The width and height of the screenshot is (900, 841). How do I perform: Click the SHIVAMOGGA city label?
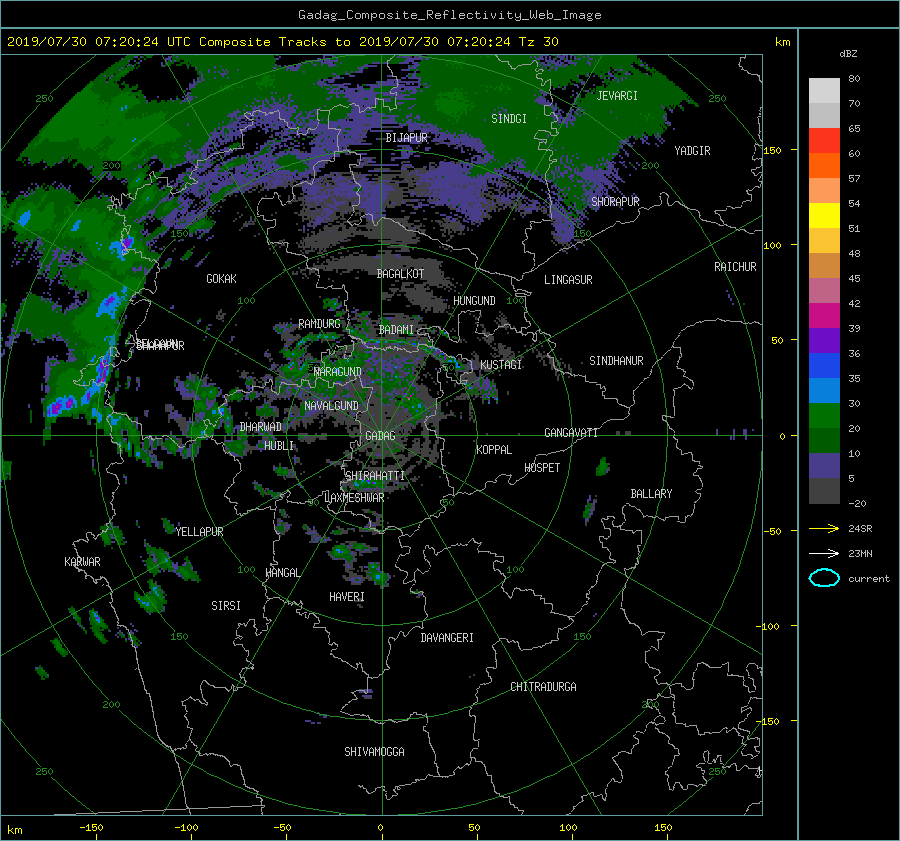click(x=374, y=751)
